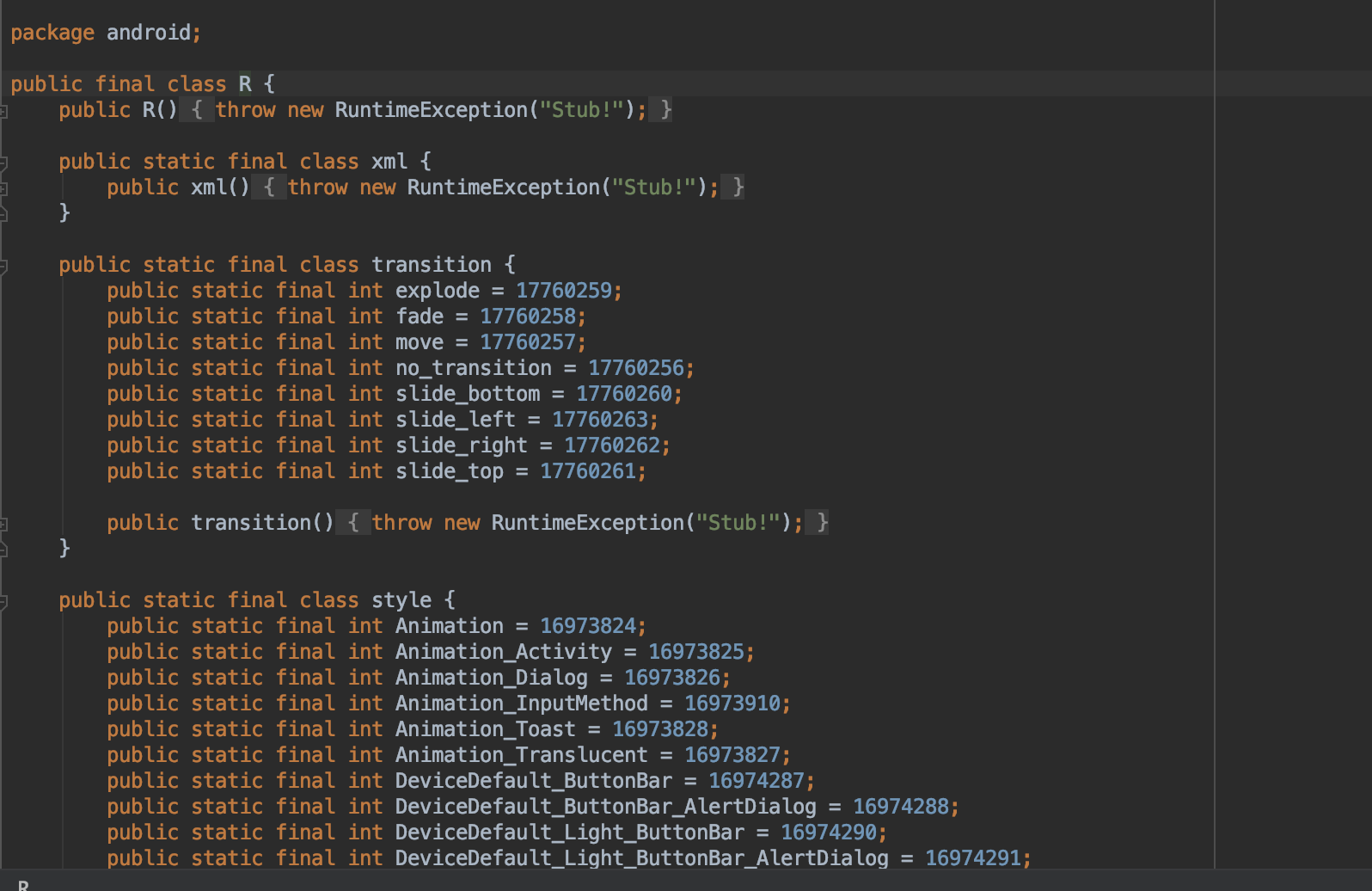Click 'RuntimeException' on the transition() constructor line
This screenshot has width=1372, height=891.
click(588, 523)
